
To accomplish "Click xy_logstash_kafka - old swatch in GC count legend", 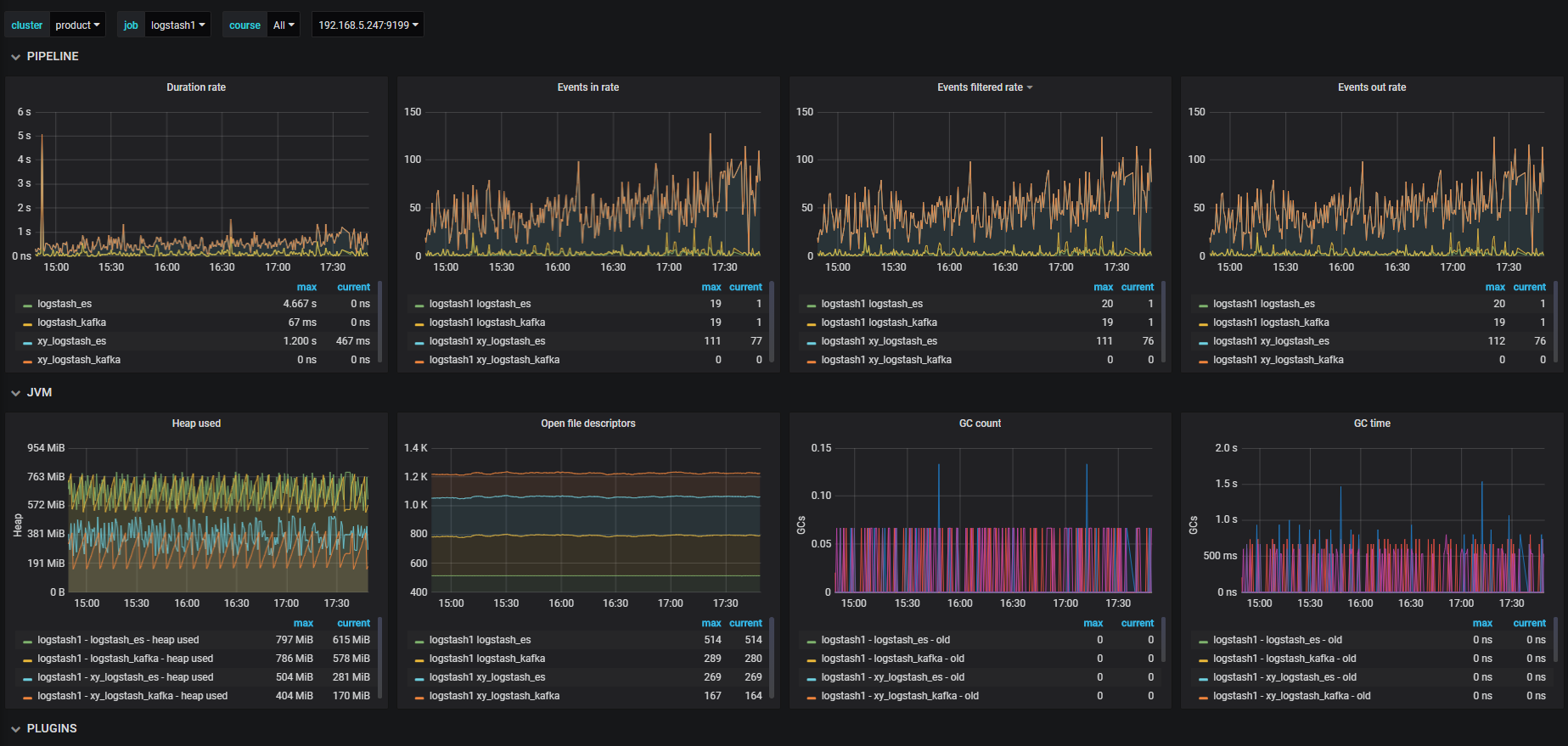I will 812,697.
